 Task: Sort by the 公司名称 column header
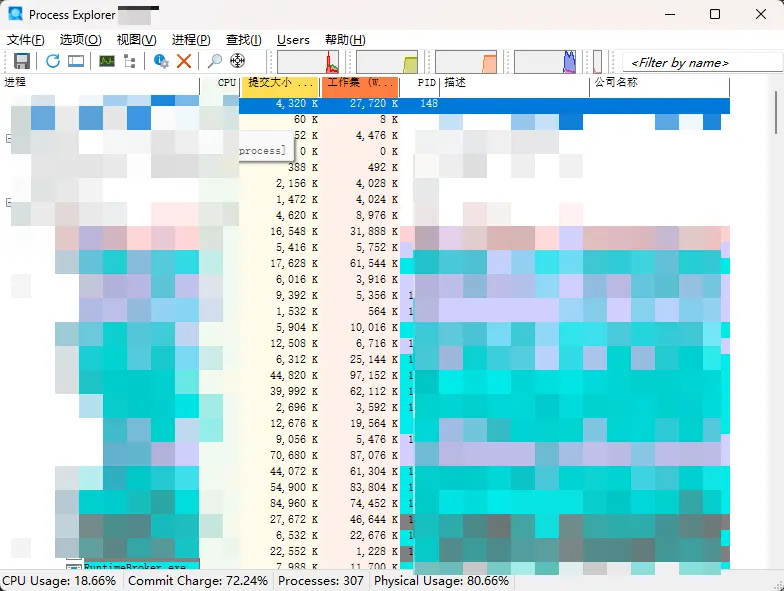pyautogui.click(x=660, y=86)
